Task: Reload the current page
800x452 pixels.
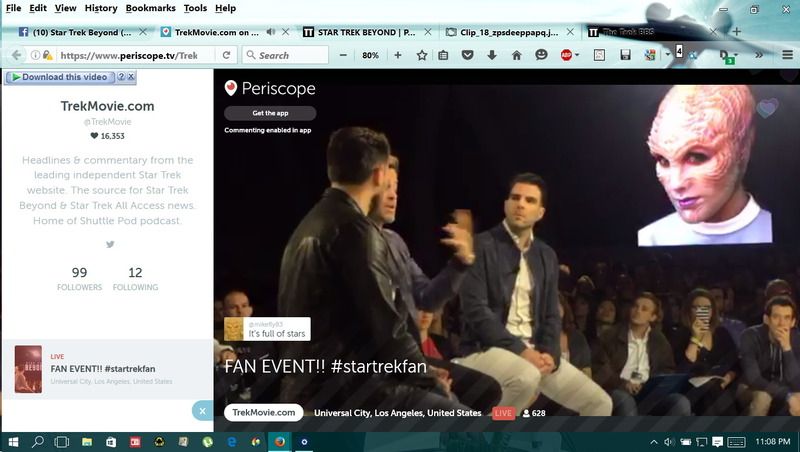Action: pos(226,55)
